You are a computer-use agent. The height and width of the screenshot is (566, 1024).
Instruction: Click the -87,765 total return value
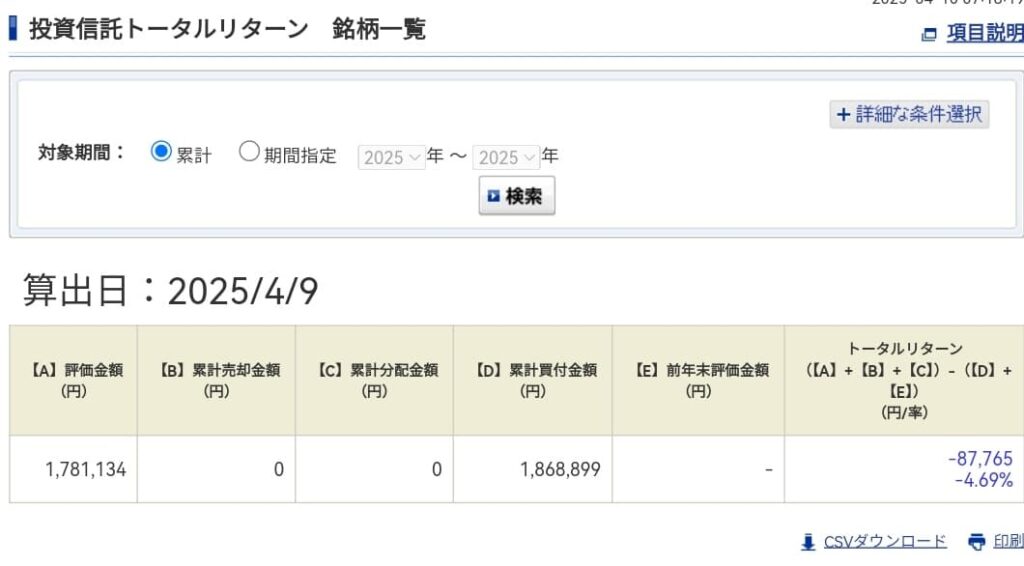[x=979, y=459]
